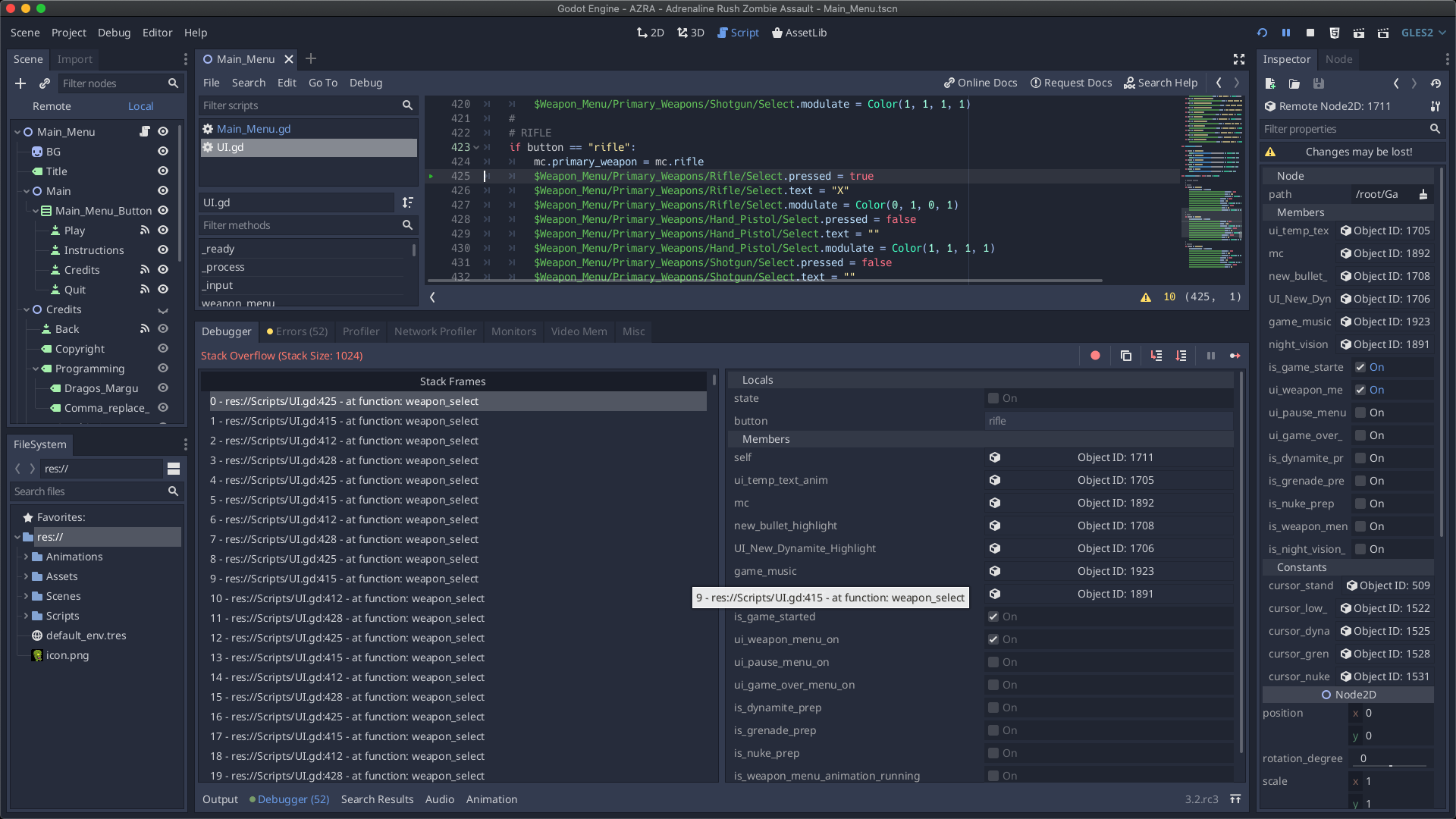
Task: Click the Play HTML5 icon in the toolbar
Action: 1334,33
